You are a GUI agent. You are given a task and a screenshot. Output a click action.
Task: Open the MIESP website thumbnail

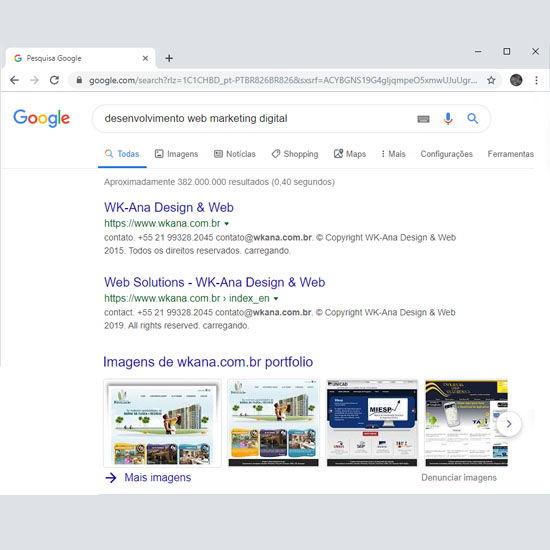point(372,423)
